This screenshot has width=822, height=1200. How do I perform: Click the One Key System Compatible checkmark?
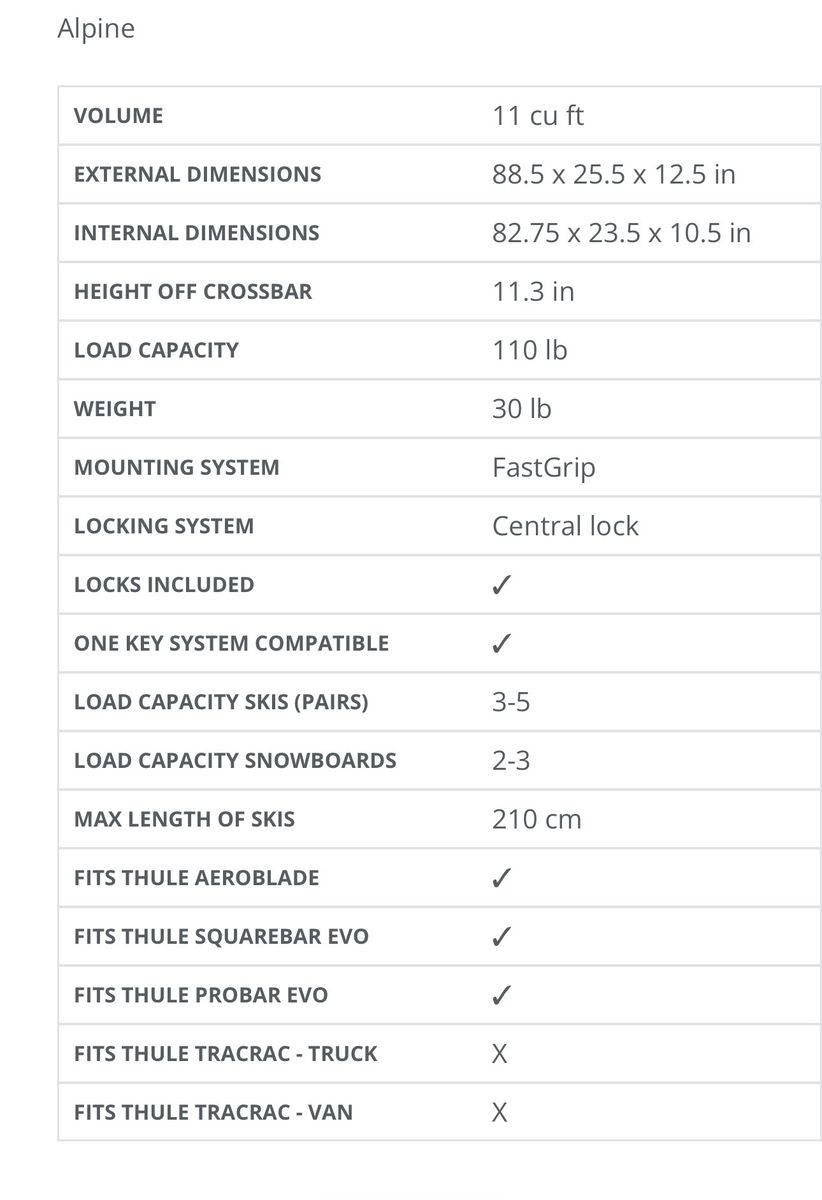pos(502,644)
